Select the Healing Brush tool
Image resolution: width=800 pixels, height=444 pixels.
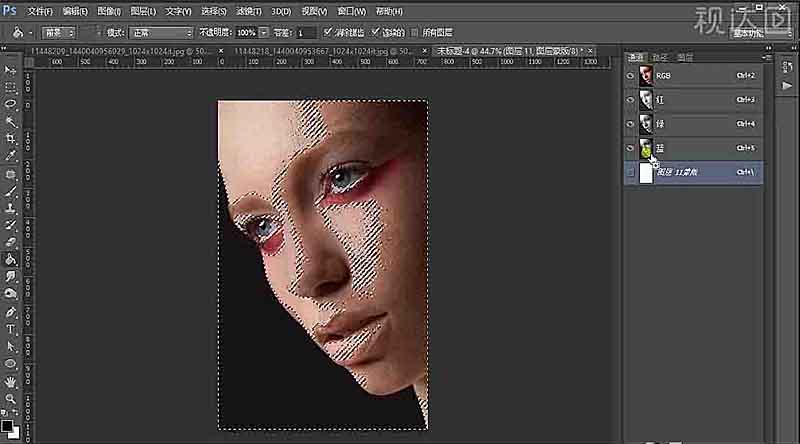10,175
